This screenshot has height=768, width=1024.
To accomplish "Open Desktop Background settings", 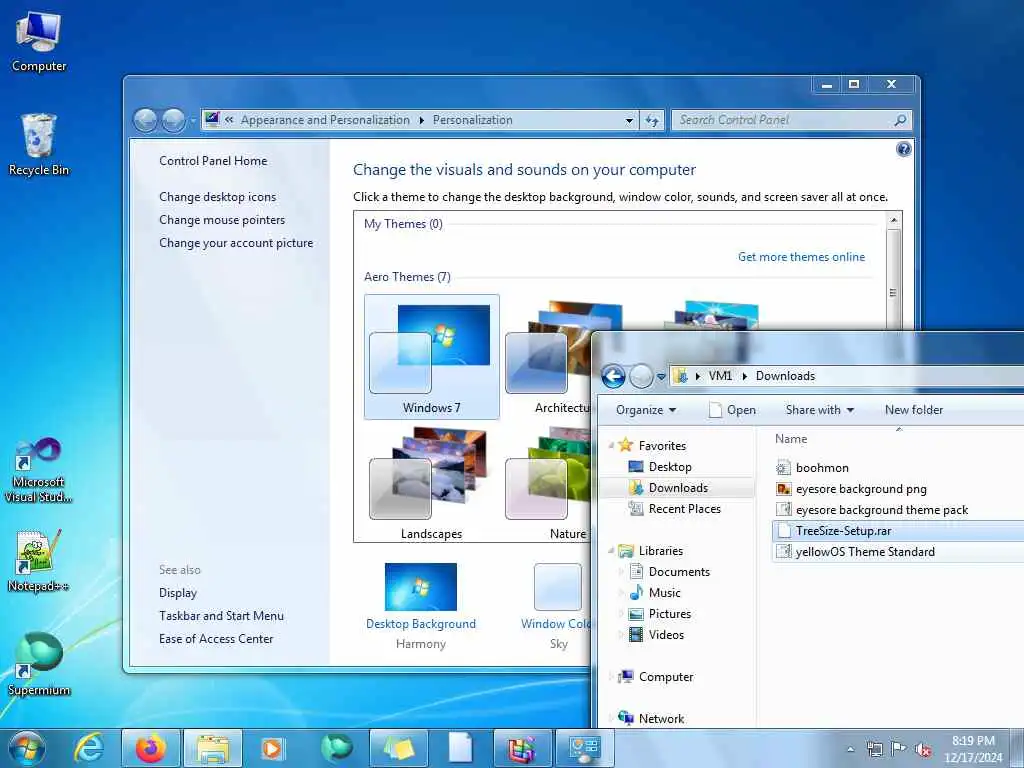I will [421, 605].
